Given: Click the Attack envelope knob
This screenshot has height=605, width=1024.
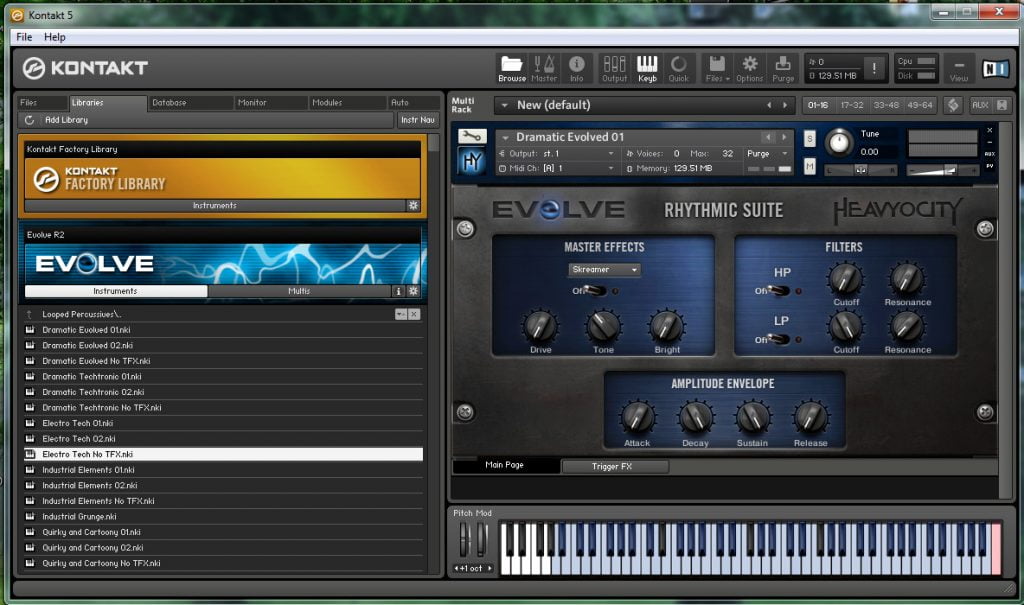Looking at the screenshot, I should [637, 418].
